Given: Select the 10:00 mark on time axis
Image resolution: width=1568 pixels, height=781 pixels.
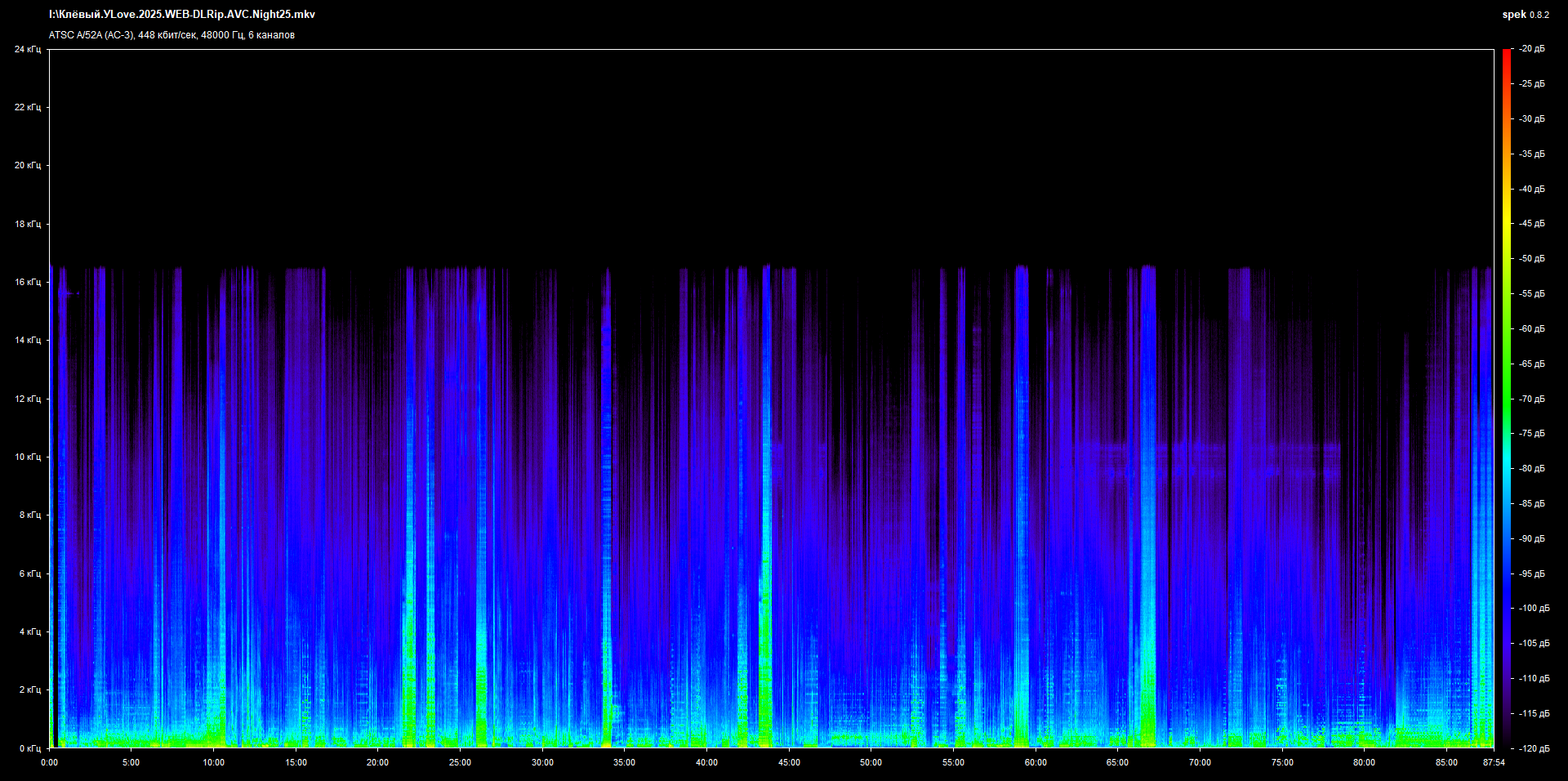Looking at the screenshot, I should coord(213,762).
